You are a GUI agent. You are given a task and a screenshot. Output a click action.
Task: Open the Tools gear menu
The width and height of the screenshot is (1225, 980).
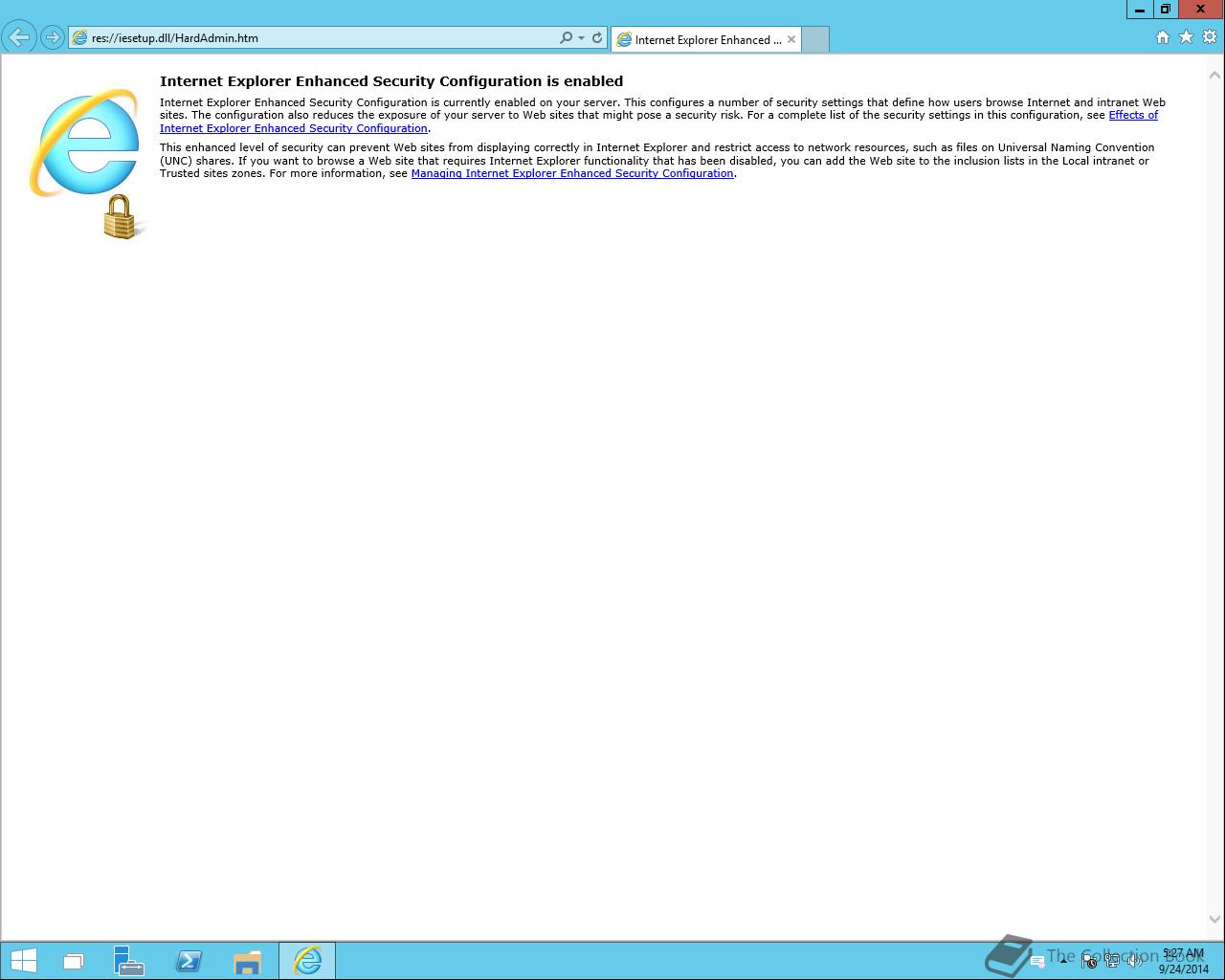[1210, 37]
